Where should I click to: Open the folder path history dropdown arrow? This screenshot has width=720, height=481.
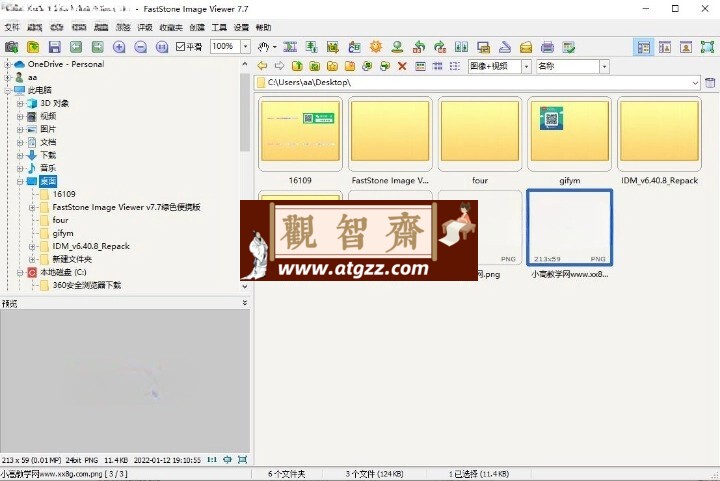(695, 83)
